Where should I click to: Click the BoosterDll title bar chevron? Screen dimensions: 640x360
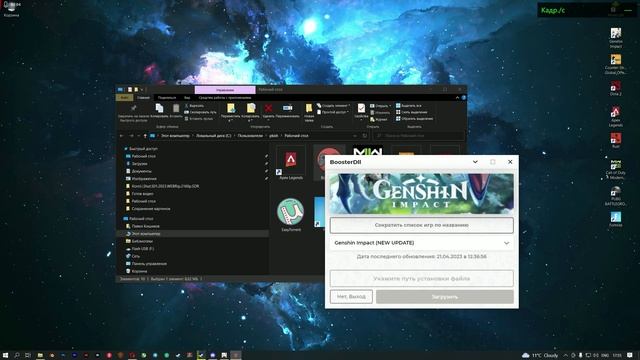tap(475, 162)
